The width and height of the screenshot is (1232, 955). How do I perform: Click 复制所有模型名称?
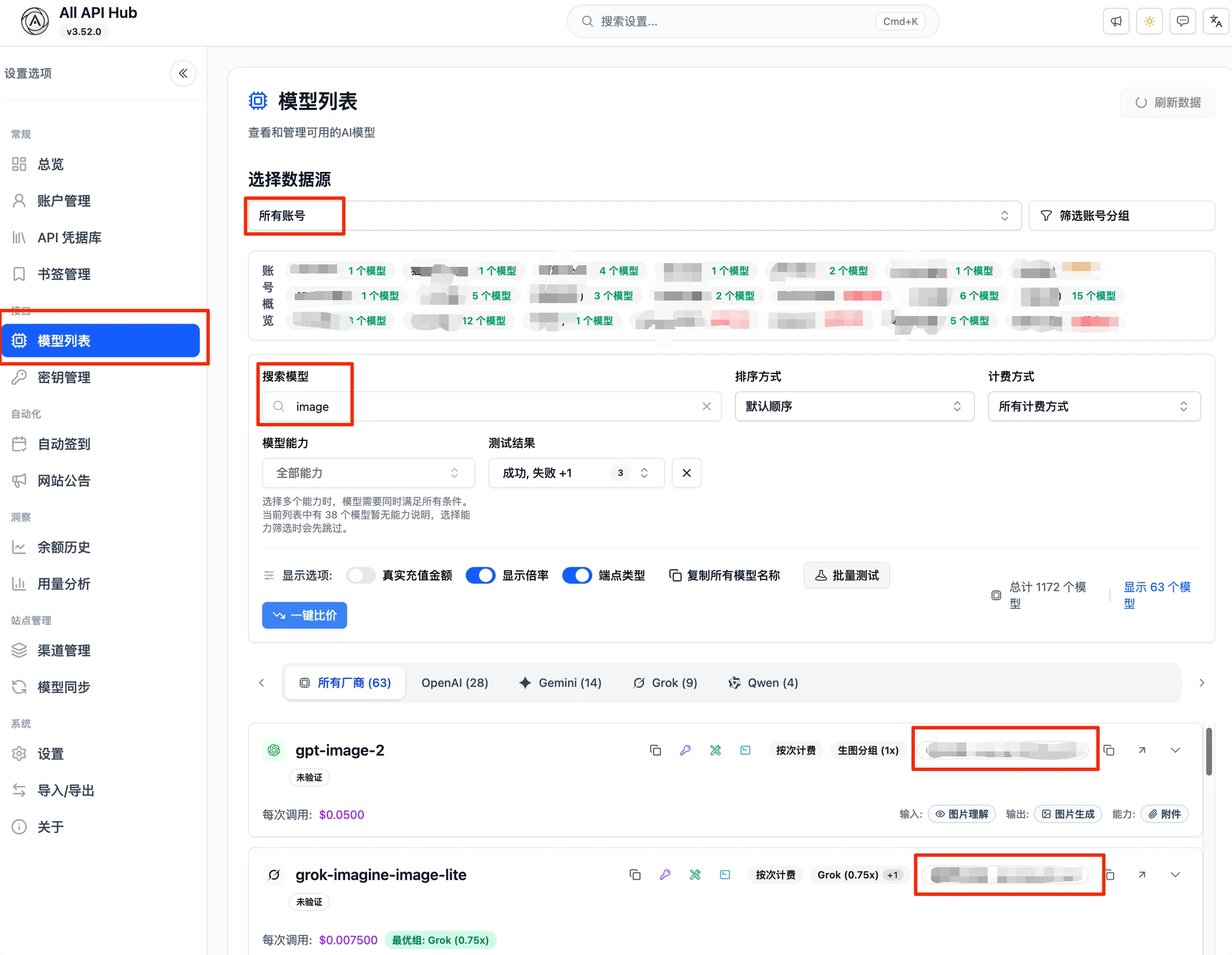tap(724, 575)
